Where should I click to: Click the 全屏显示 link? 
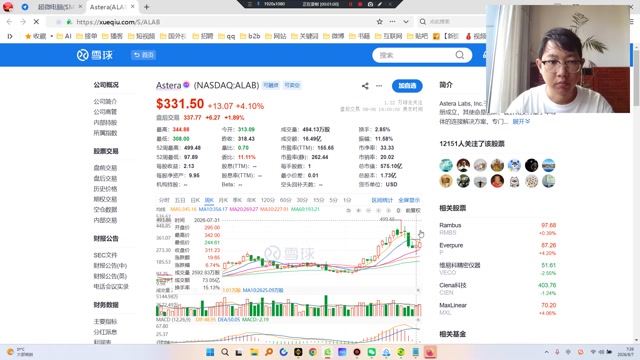pos(409,200)
